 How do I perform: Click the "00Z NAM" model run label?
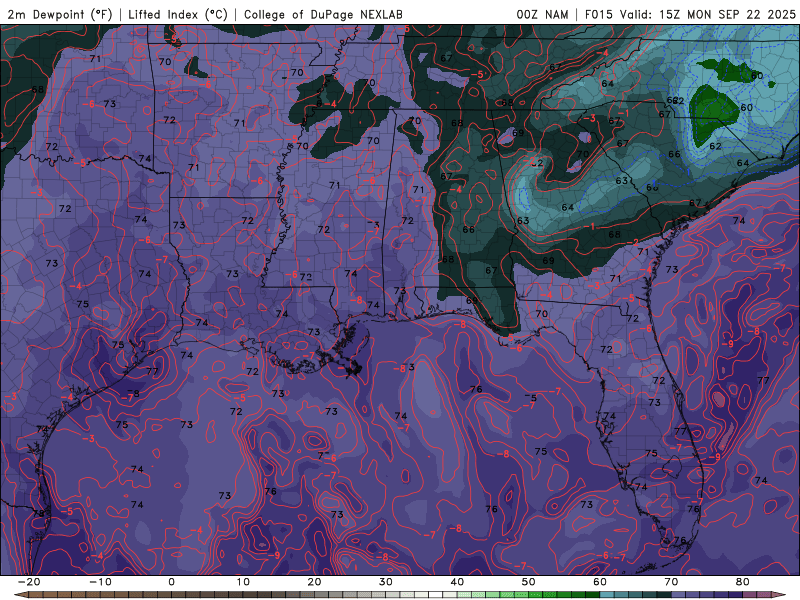(x=542, y=14)
